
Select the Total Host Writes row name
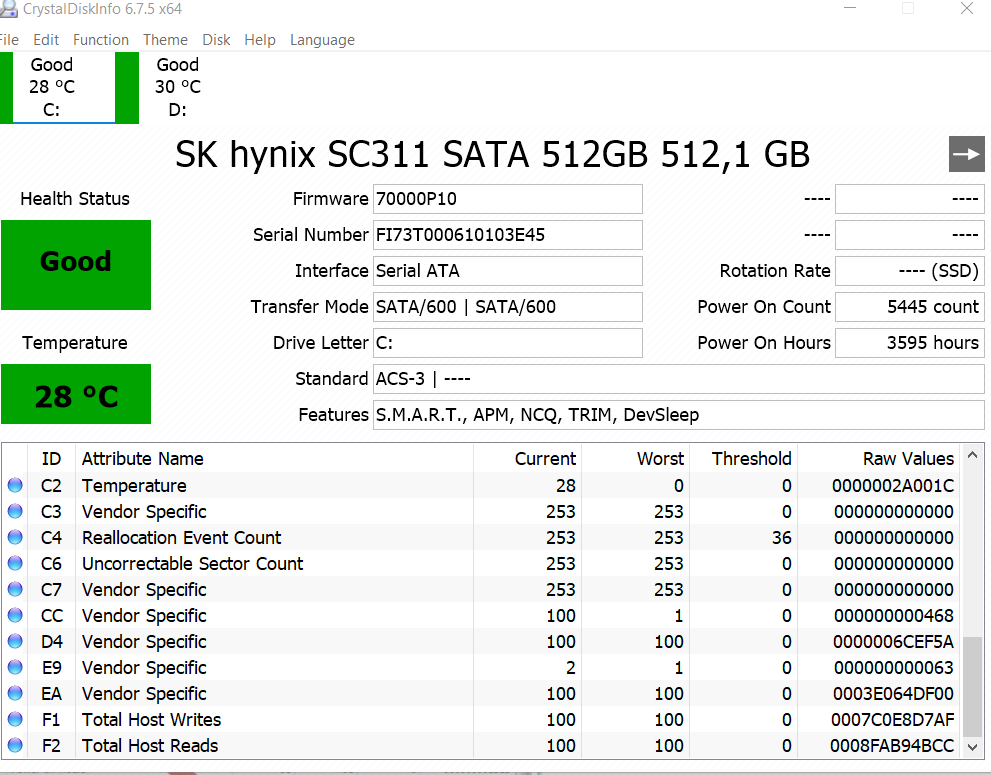(152, 719)
